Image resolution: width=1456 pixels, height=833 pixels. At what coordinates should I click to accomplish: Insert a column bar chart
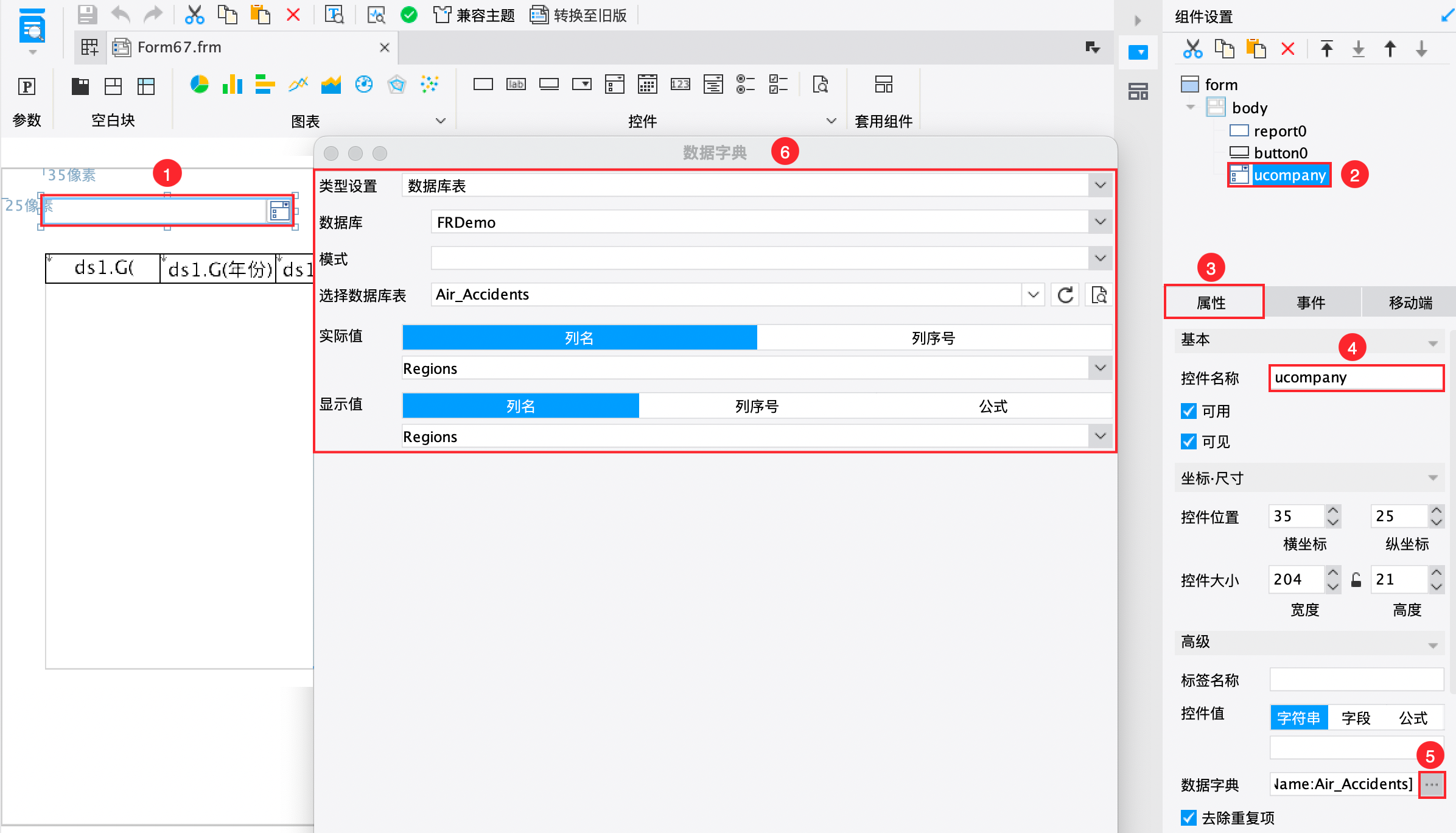click(x=232, y=85)
